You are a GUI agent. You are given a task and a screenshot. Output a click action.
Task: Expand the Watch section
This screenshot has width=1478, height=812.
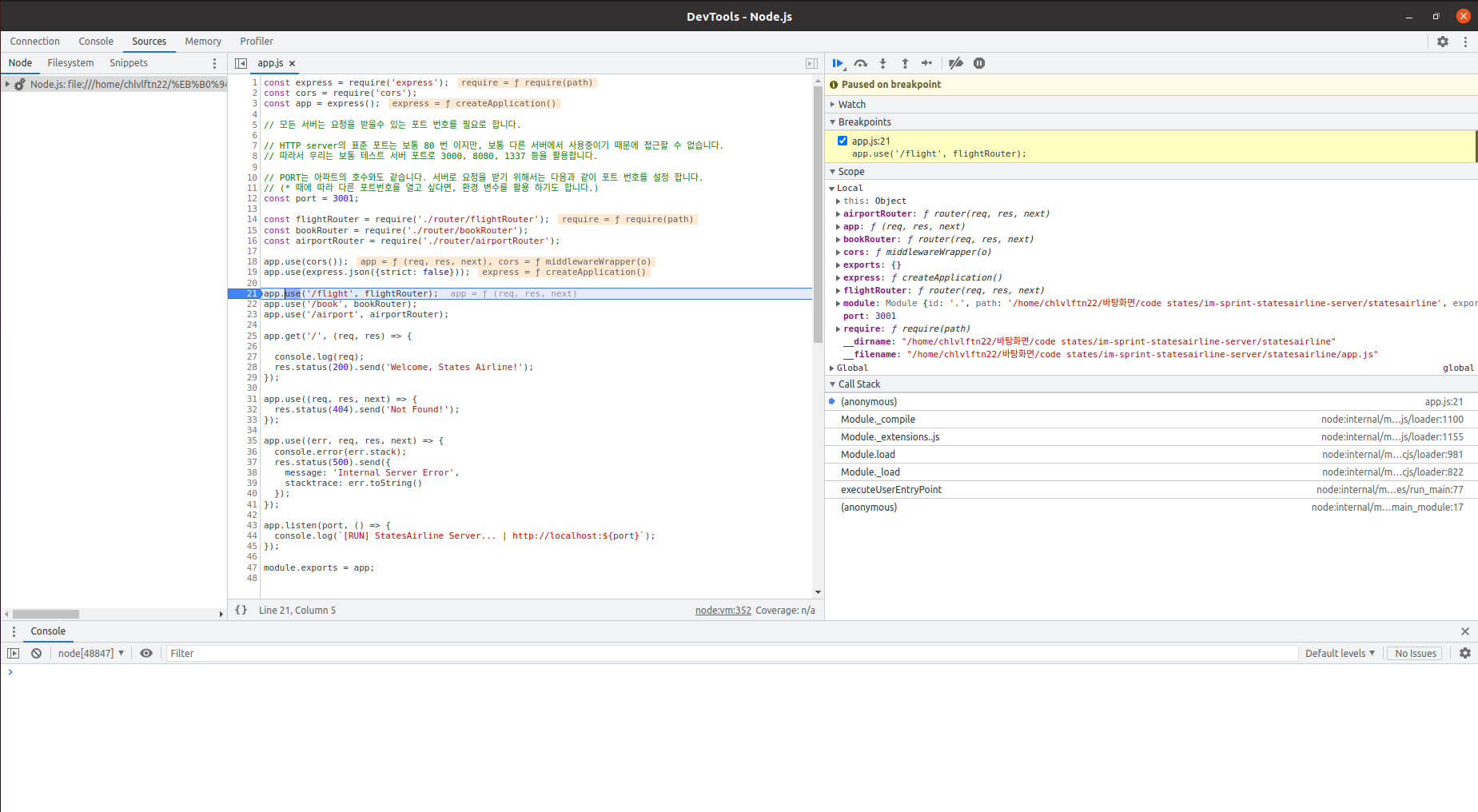[x=851, y=104]
